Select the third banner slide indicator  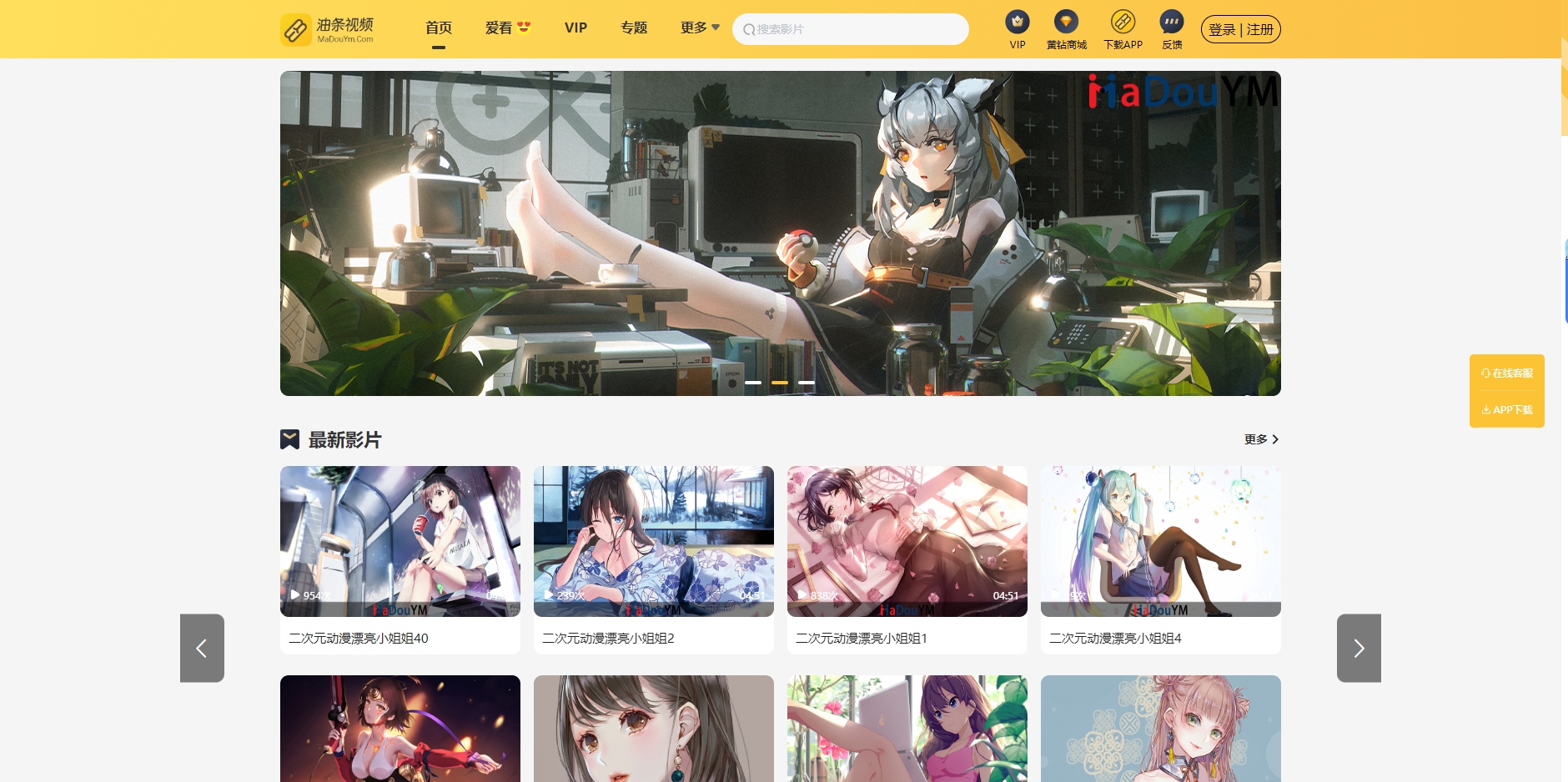click(x=807, y=383)
